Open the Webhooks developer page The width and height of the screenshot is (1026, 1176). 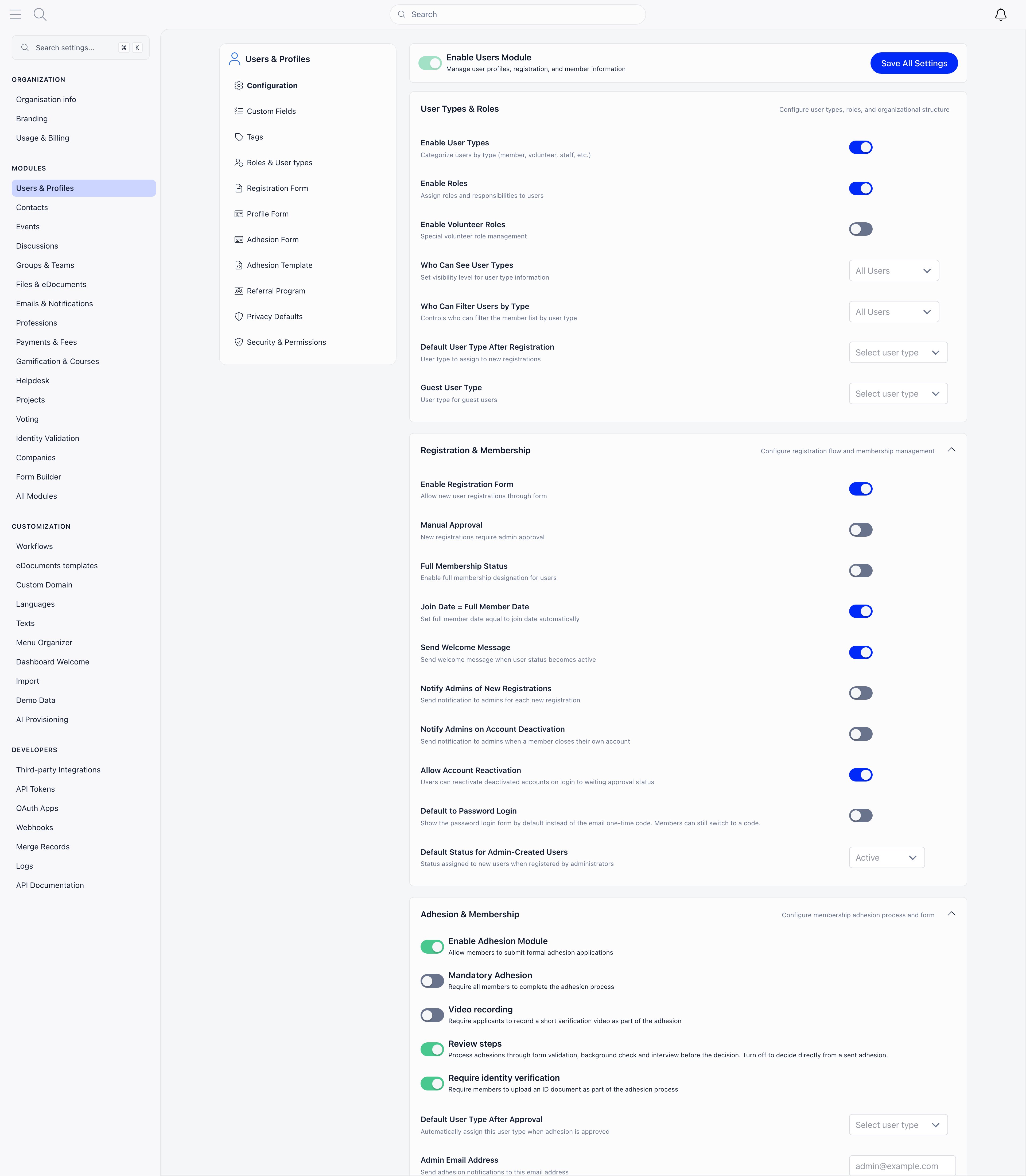tap(34, 828)
